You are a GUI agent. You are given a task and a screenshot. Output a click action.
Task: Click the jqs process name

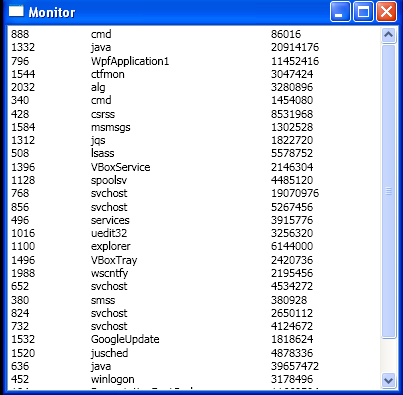(98, 140)
